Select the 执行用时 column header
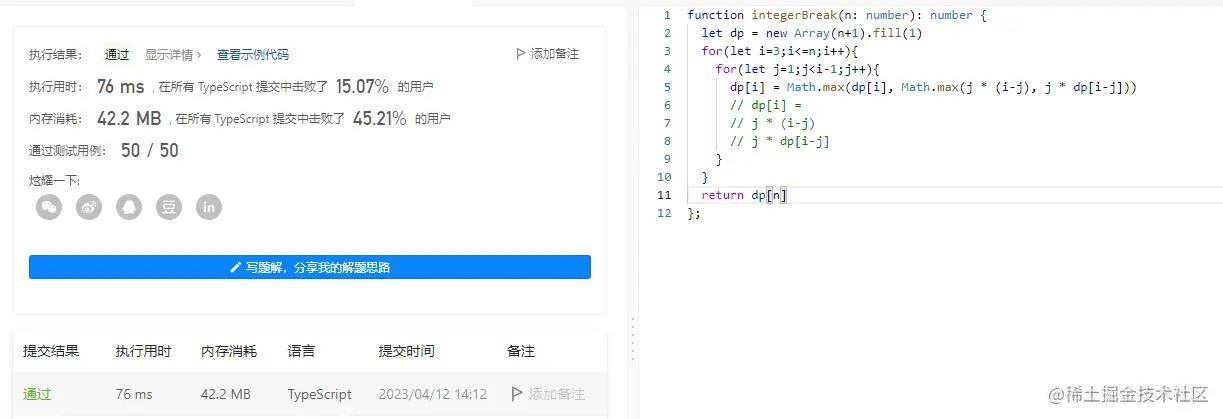This screenshot has width=1223, height=419. click(143, 352)
